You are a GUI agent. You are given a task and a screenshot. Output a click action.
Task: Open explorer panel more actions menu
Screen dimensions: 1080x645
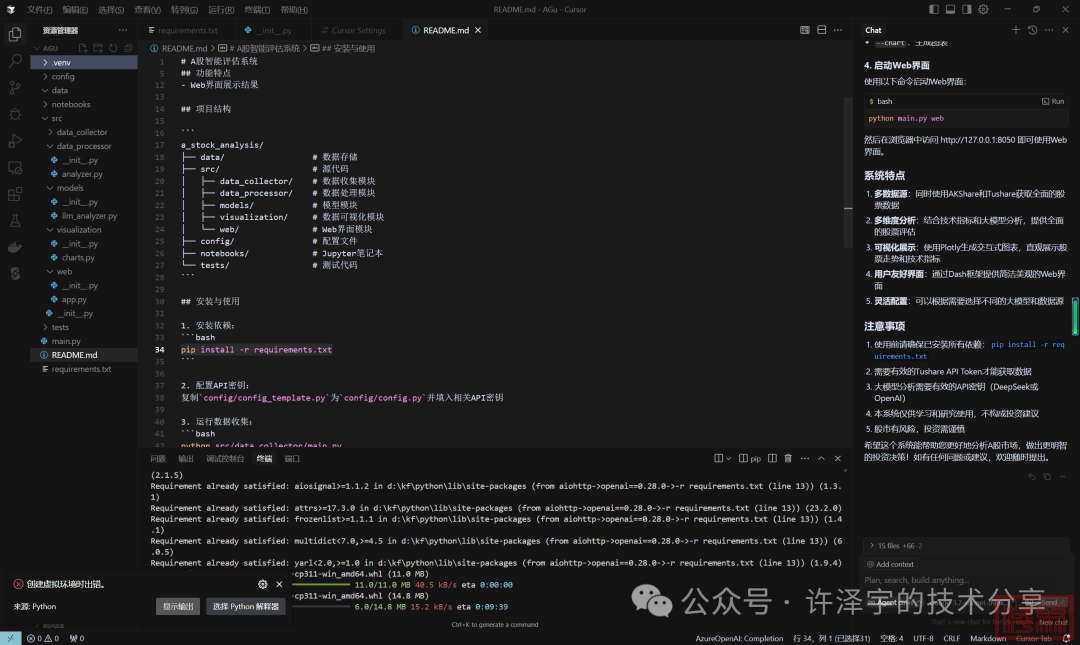(x=123, y=30)
